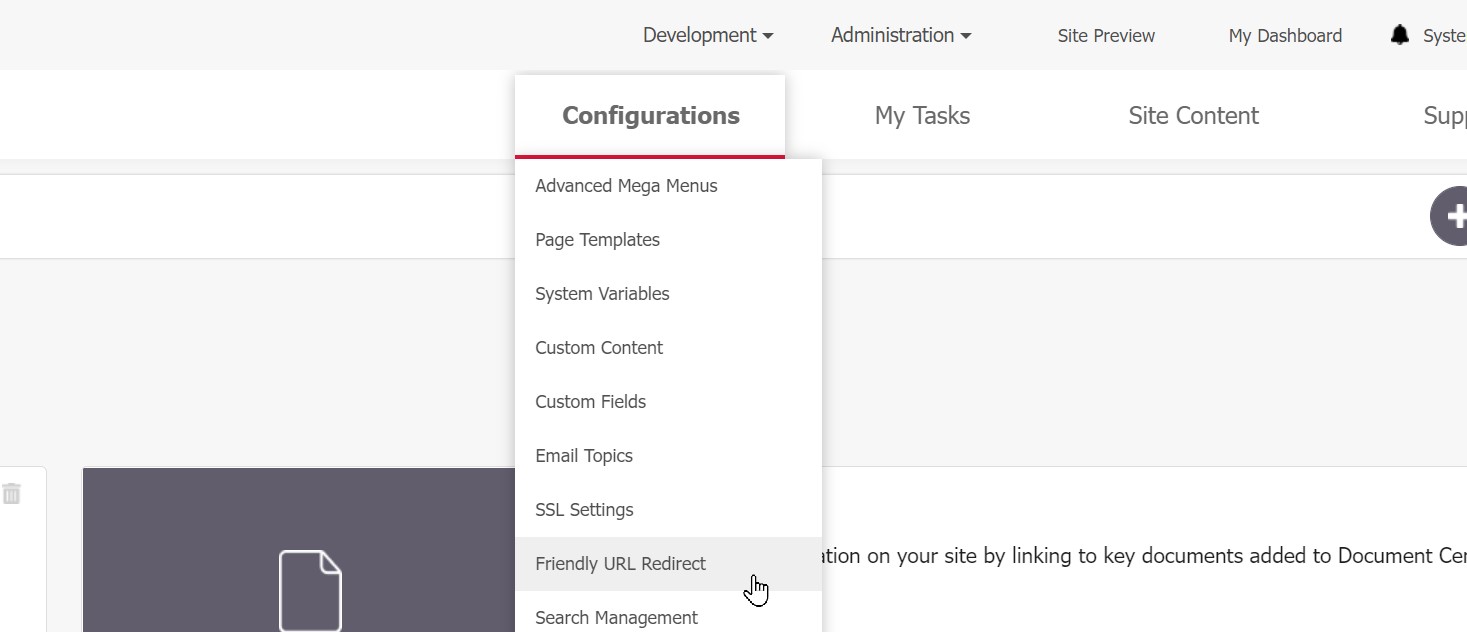Open Email Topics configuration
This screenshot has height=632, width=1467.
(x=584, y=456)
